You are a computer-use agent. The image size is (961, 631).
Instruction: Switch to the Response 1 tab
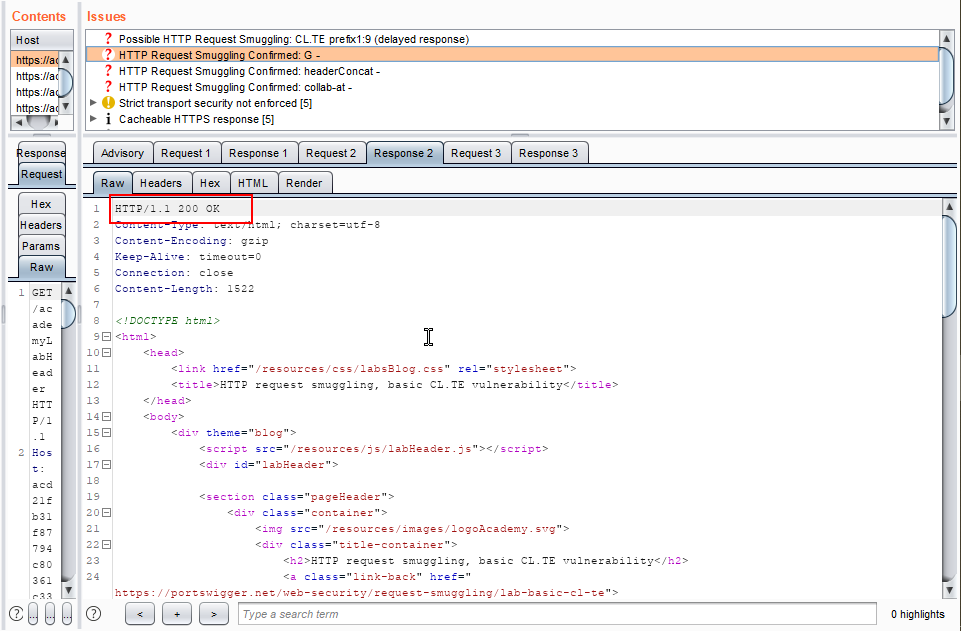point(258,153)
